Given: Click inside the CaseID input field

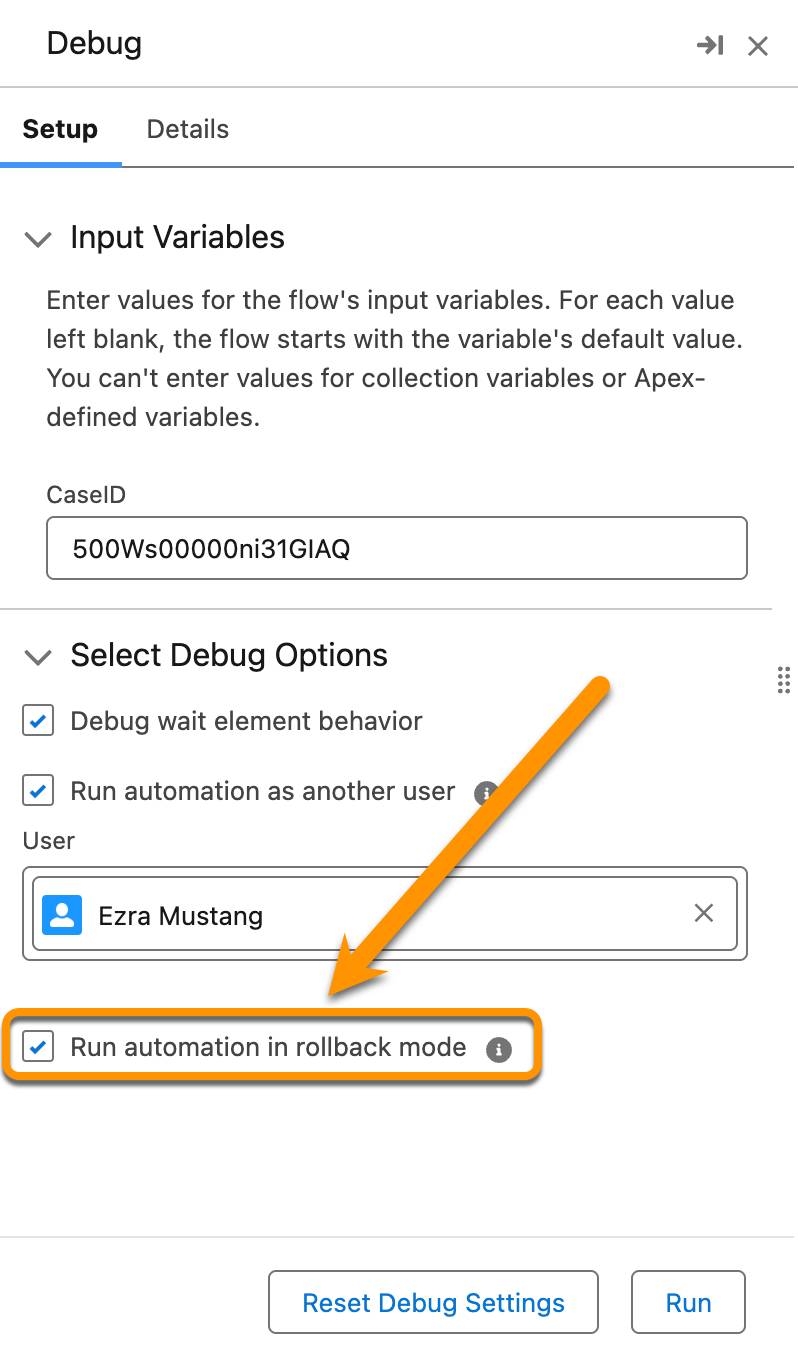Looking at the screenshot, I should 396,548.
